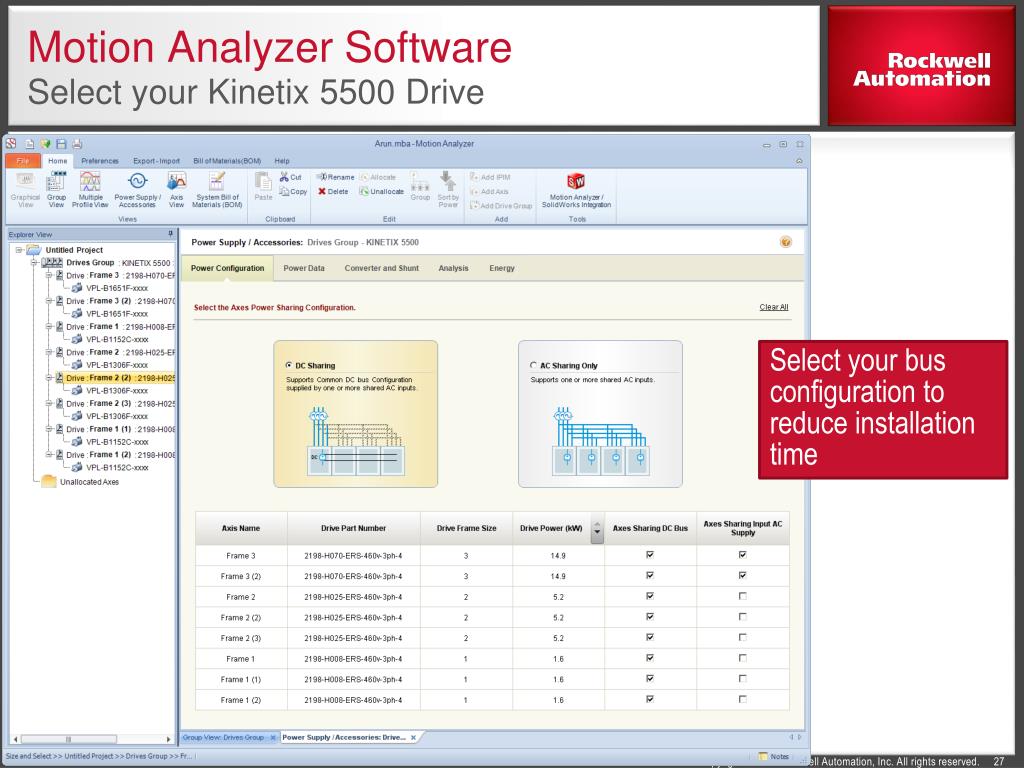Open the File menu tab
1024x768 pixels.
tap(23, 161)
